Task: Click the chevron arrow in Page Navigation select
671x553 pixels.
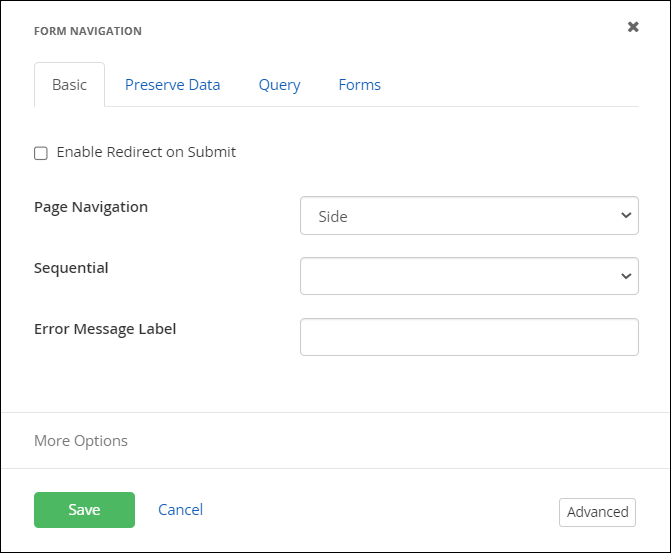Action: pyautogui.click(x=626, y=216)
